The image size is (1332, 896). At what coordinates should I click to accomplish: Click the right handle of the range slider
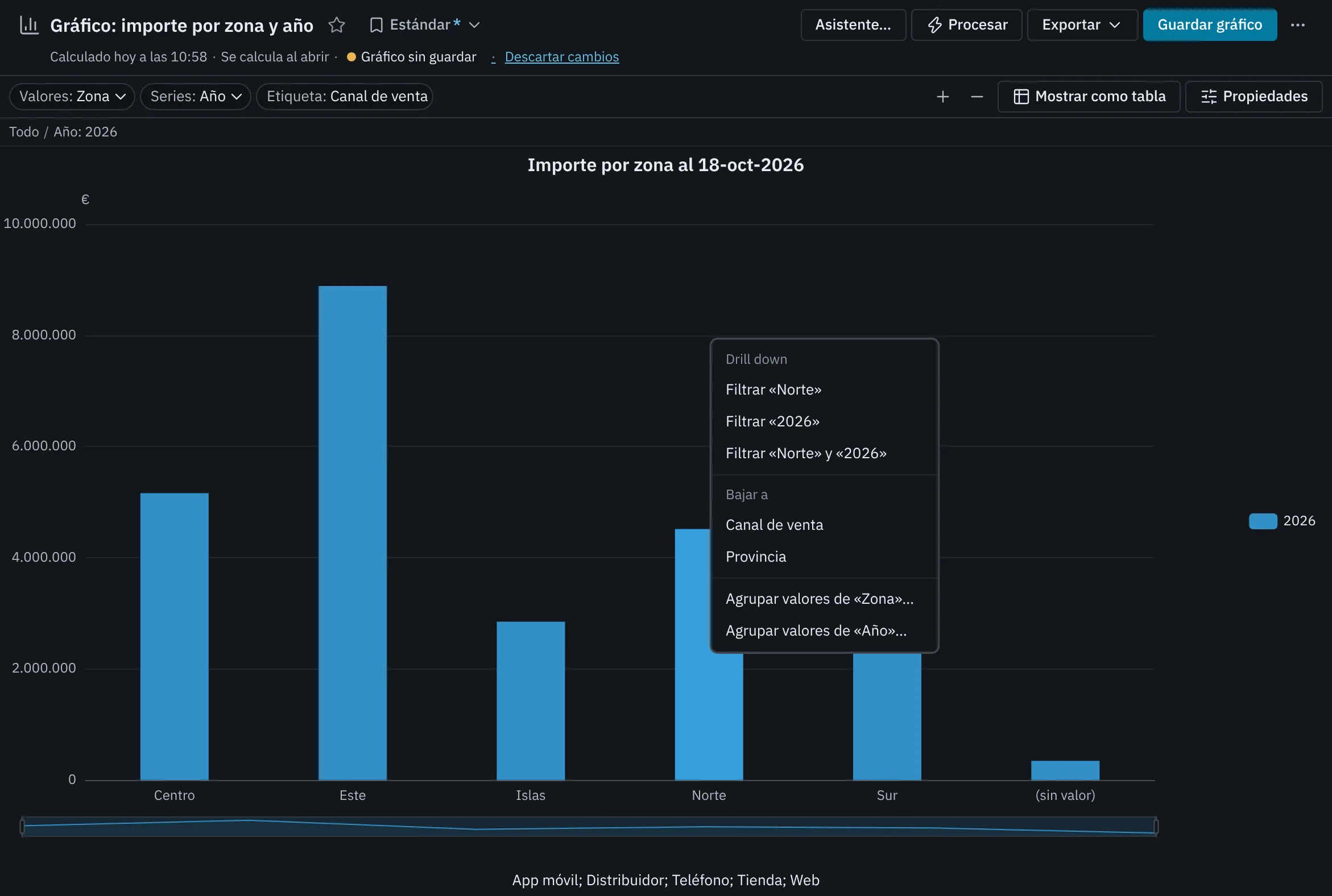click(1156, 827)
